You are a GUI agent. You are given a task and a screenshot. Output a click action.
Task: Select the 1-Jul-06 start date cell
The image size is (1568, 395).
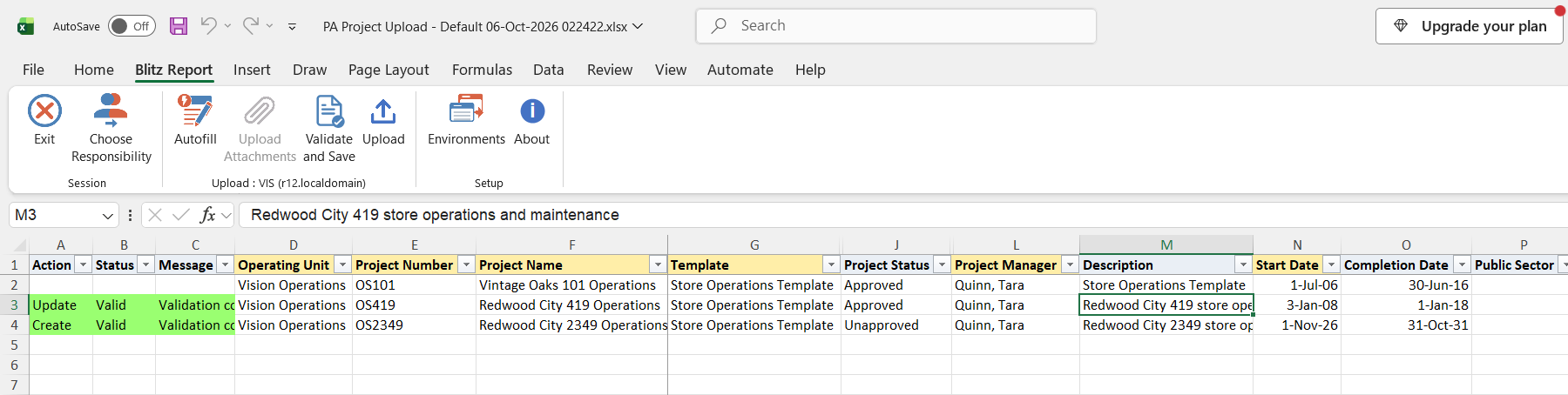[1297, 285]
